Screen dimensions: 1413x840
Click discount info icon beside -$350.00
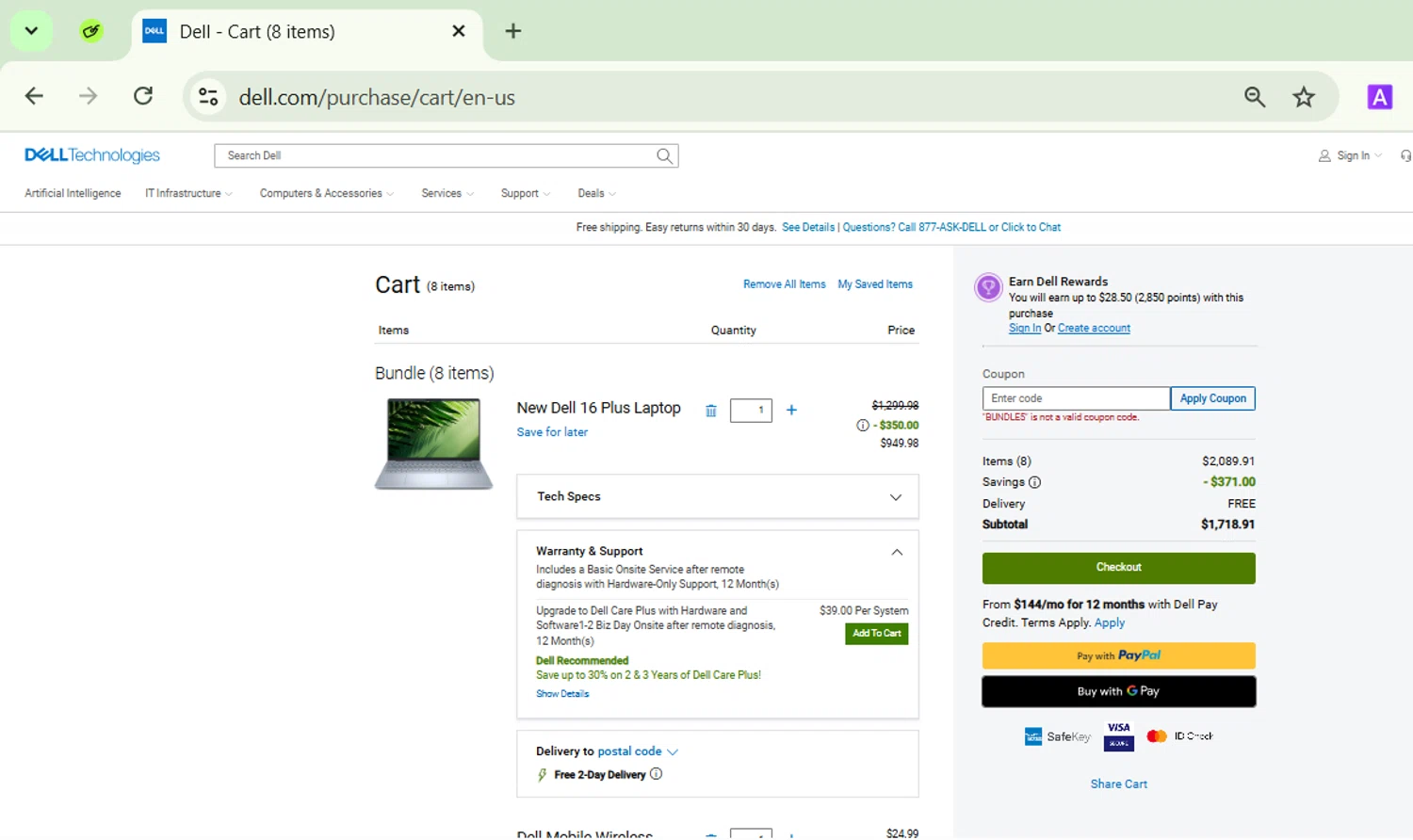862,426
